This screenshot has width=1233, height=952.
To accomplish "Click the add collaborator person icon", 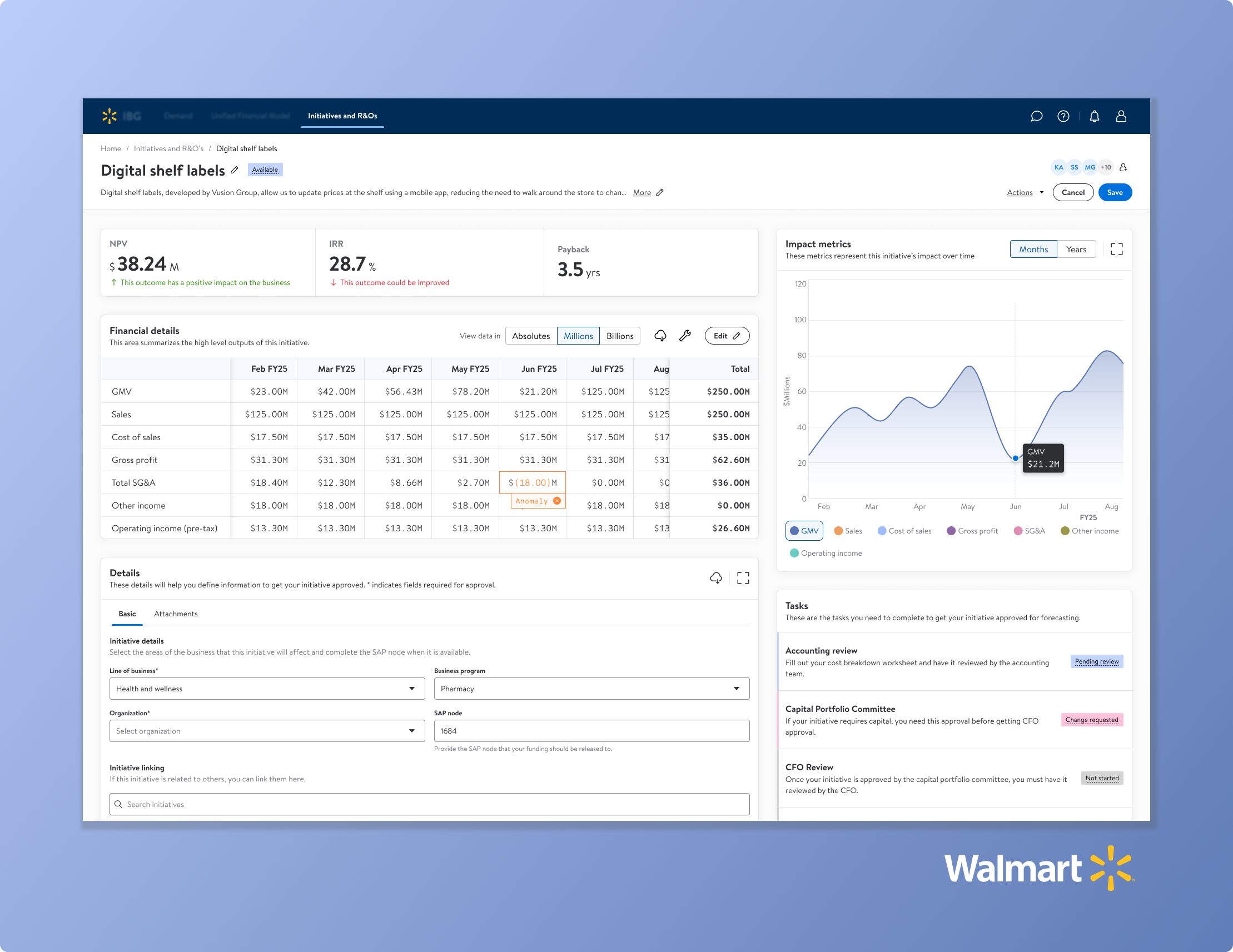I will coord(1123,167).
